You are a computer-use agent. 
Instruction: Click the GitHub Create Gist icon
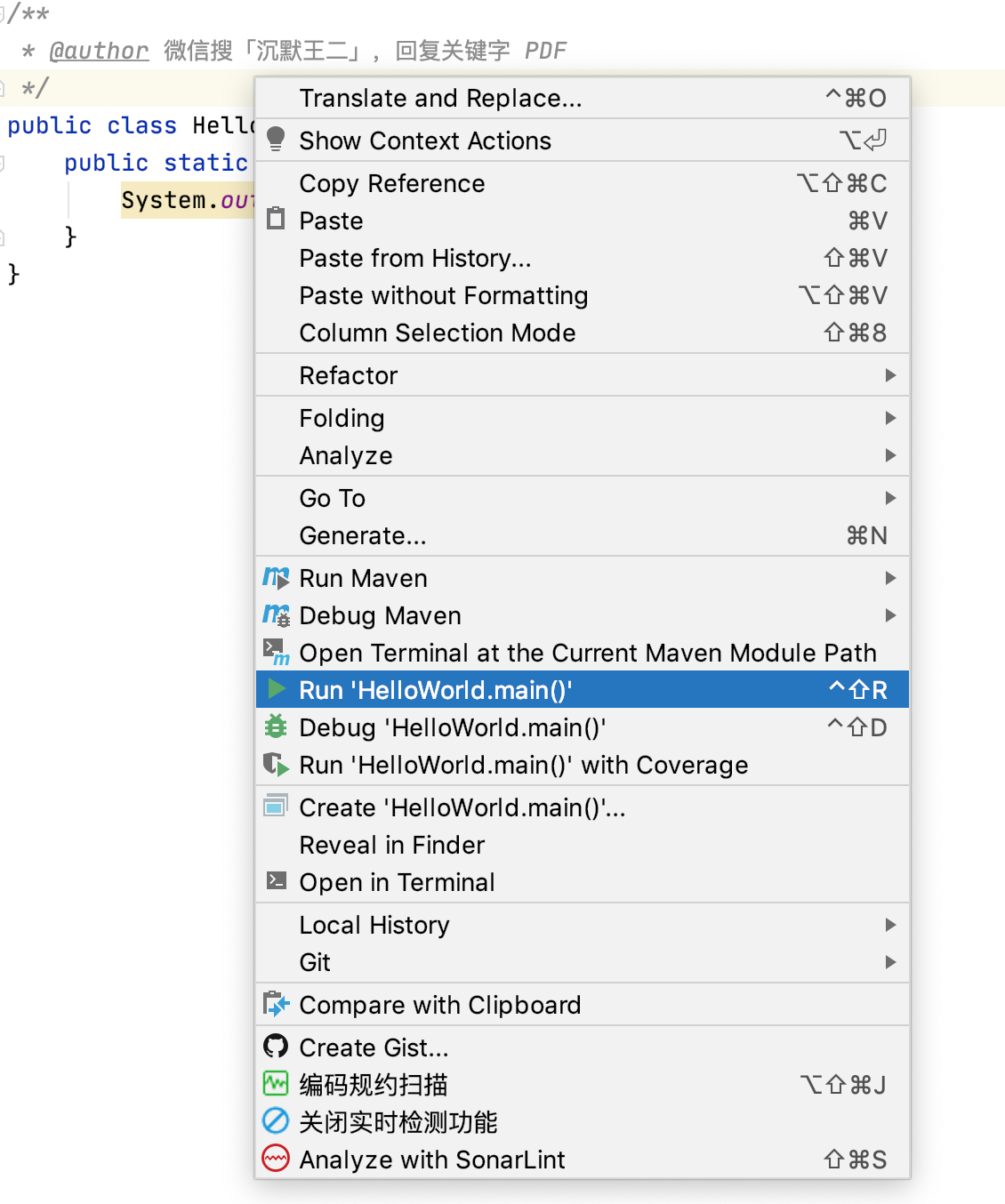pos(276,1046)
